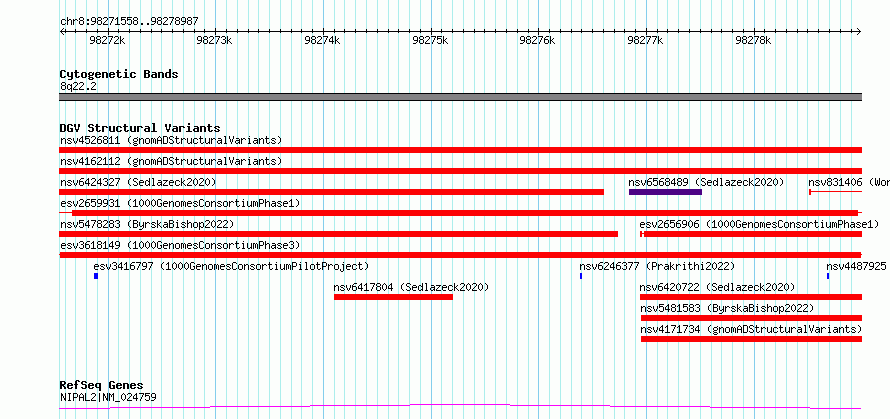Select the esv3618149 red variant bar

460,255
